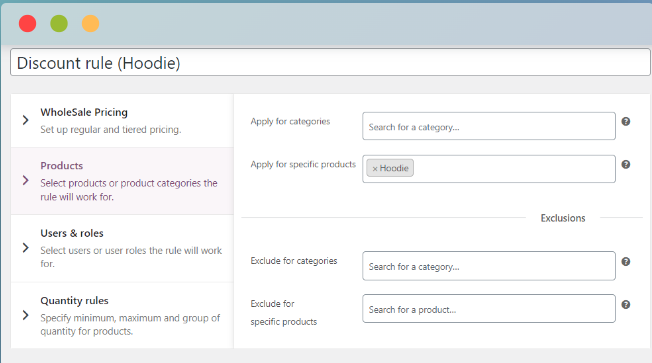This screenshot has height=363, width=652.
Task: Click the orange window dot
Action: tap(90, 23)
